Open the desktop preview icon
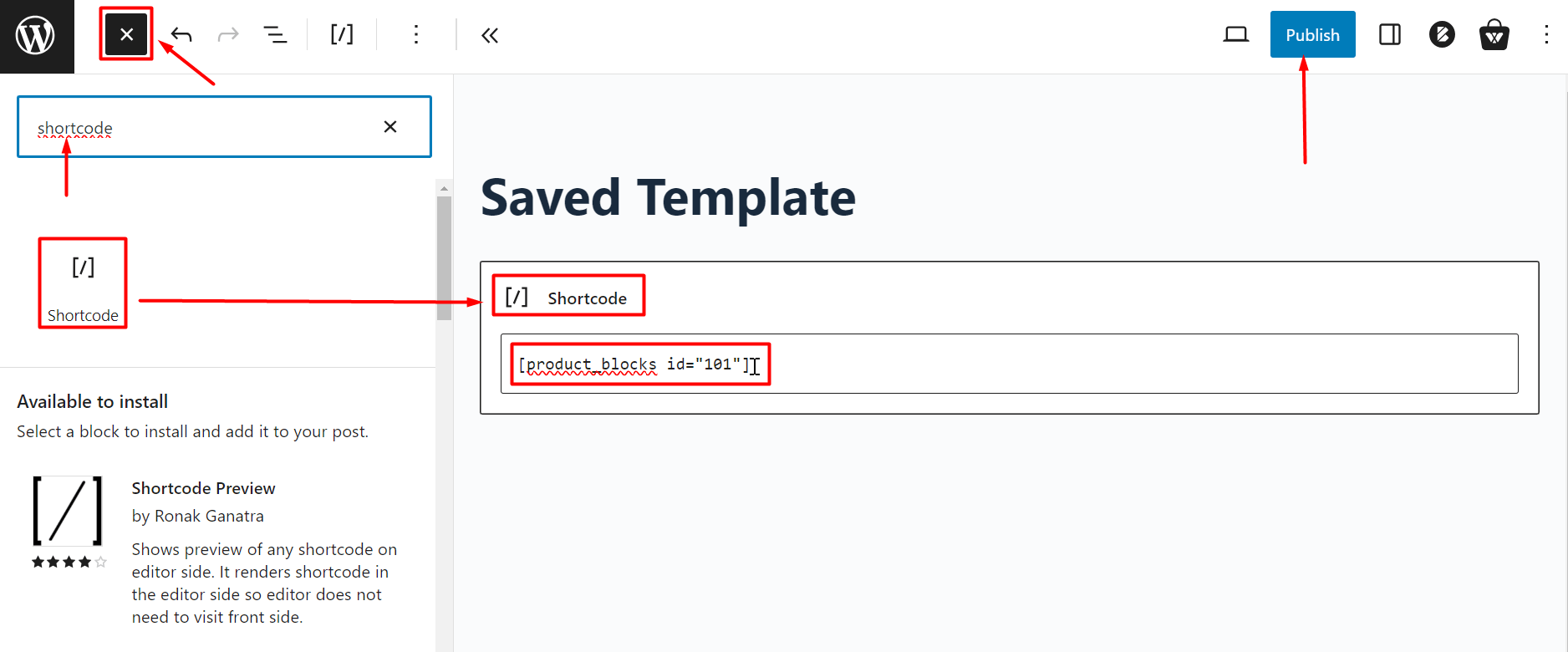Viewport: 1568px width, 652px height. pos(1236,34)
